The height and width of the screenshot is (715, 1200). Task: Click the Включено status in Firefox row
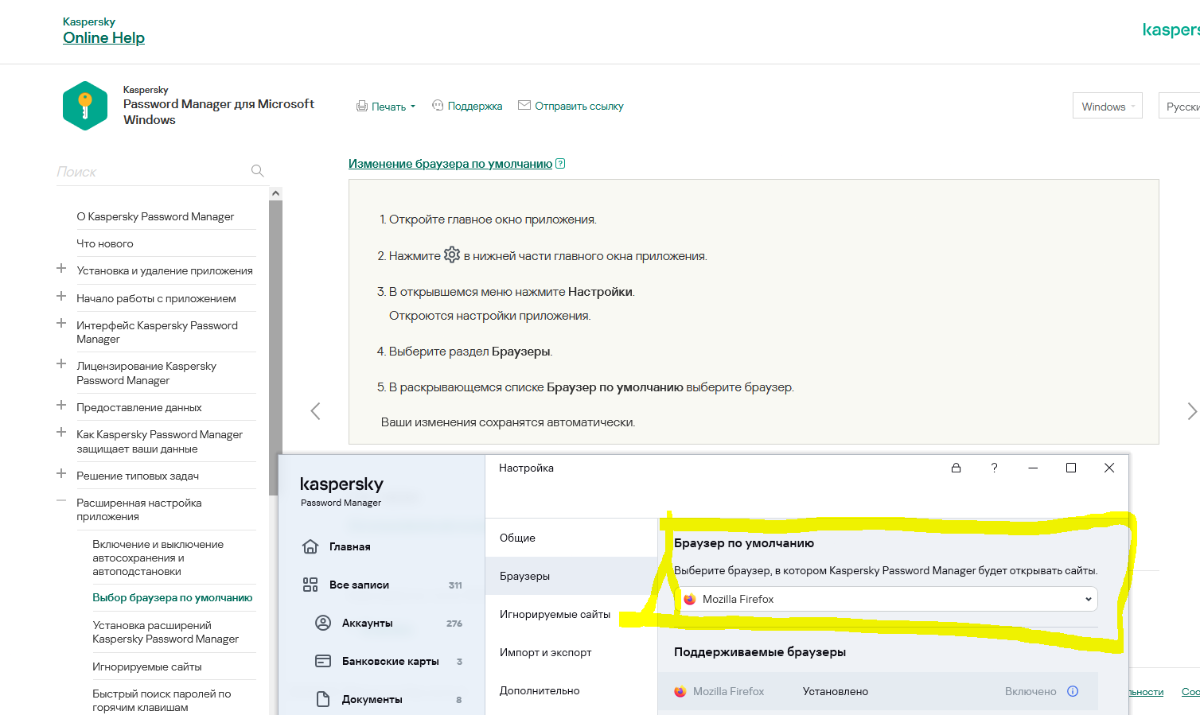(x=1030, y=691)
